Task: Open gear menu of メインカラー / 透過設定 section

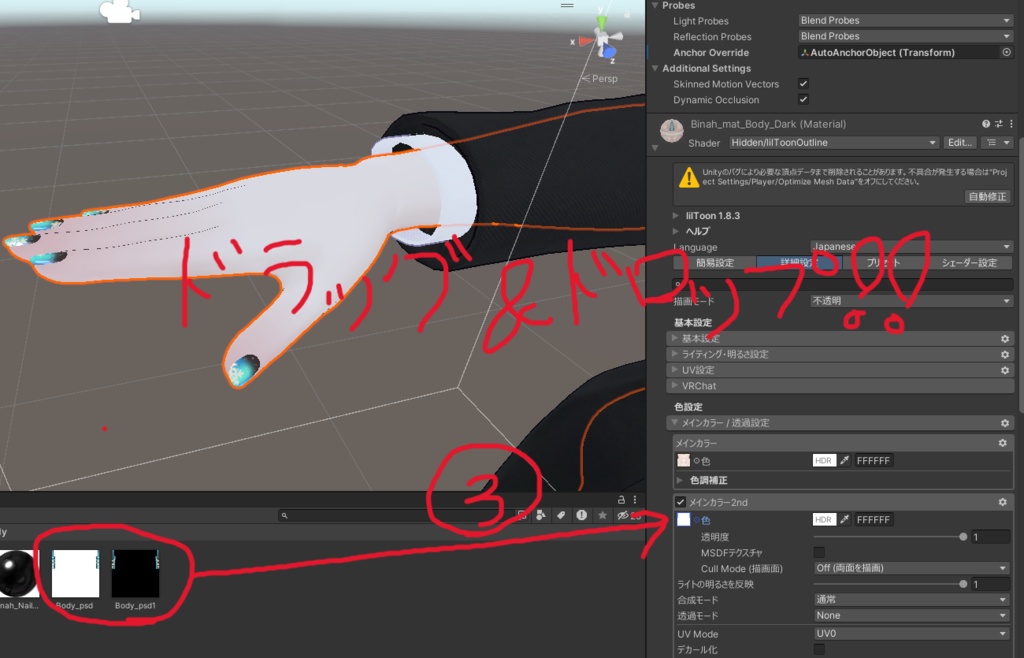Action: pyautogui.click(x=1004, y=423)
